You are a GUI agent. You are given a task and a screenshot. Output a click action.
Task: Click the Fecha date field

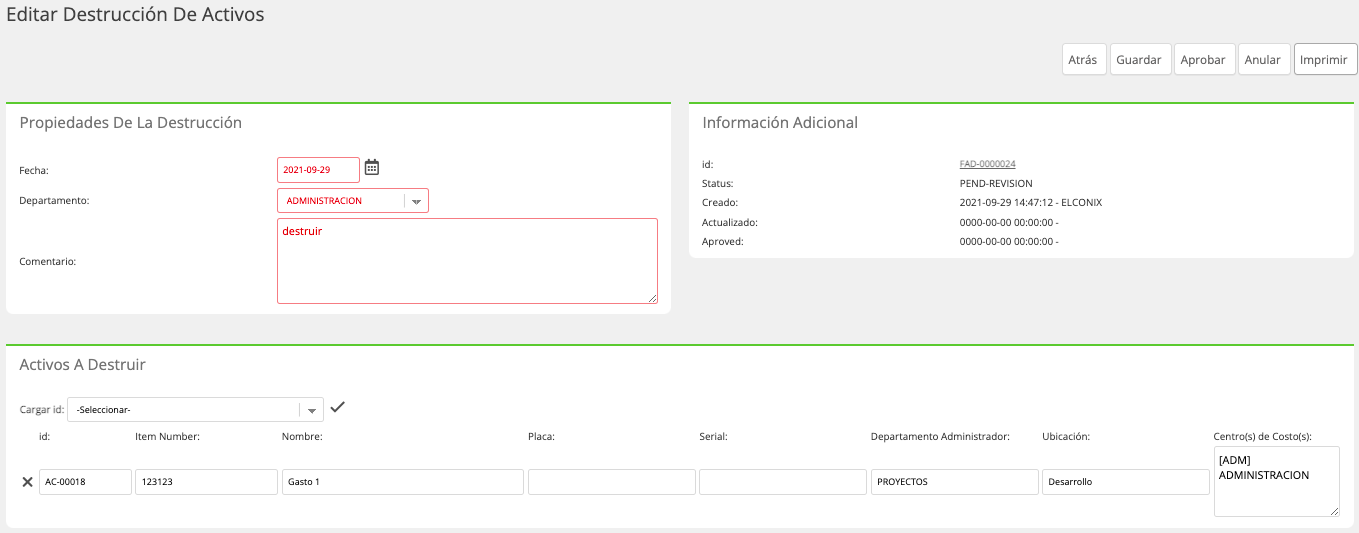tap(318, 170)
